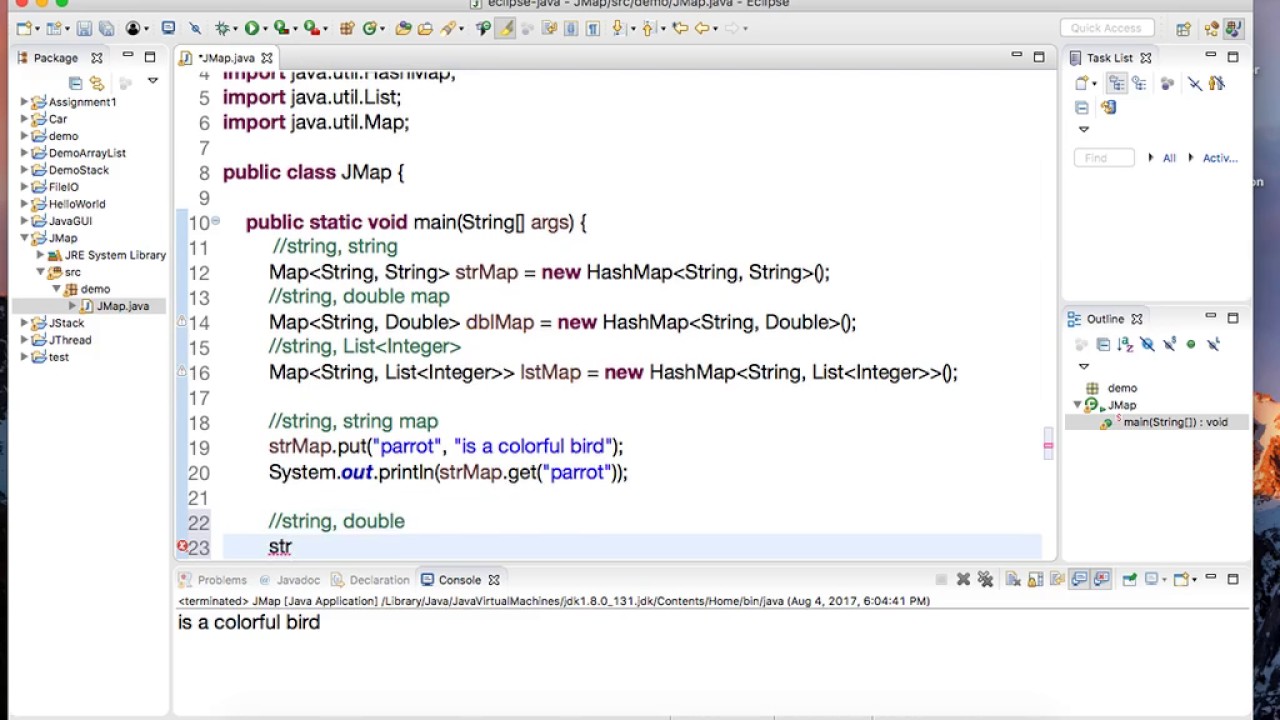
Task: Click the Activate link in Task List
Action: click(x=1220, y=158)
